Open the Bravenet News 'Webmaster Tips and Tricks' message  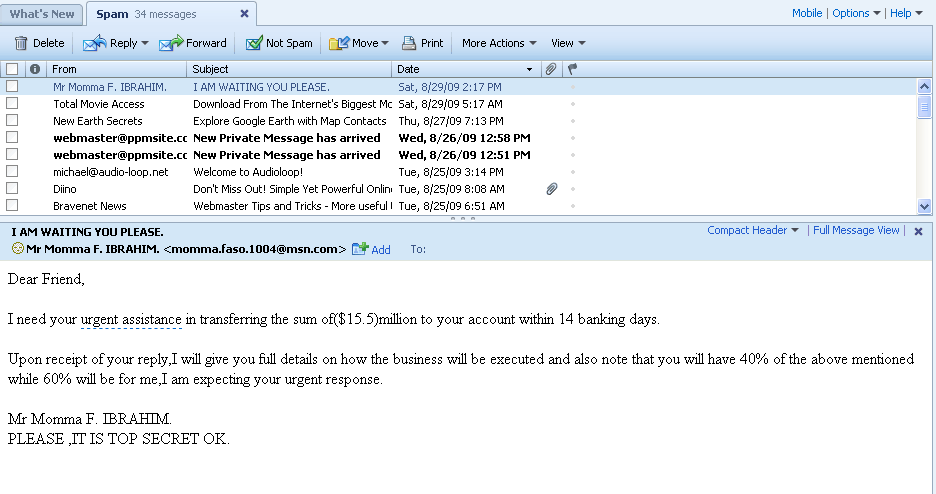[x=292, y=206]
